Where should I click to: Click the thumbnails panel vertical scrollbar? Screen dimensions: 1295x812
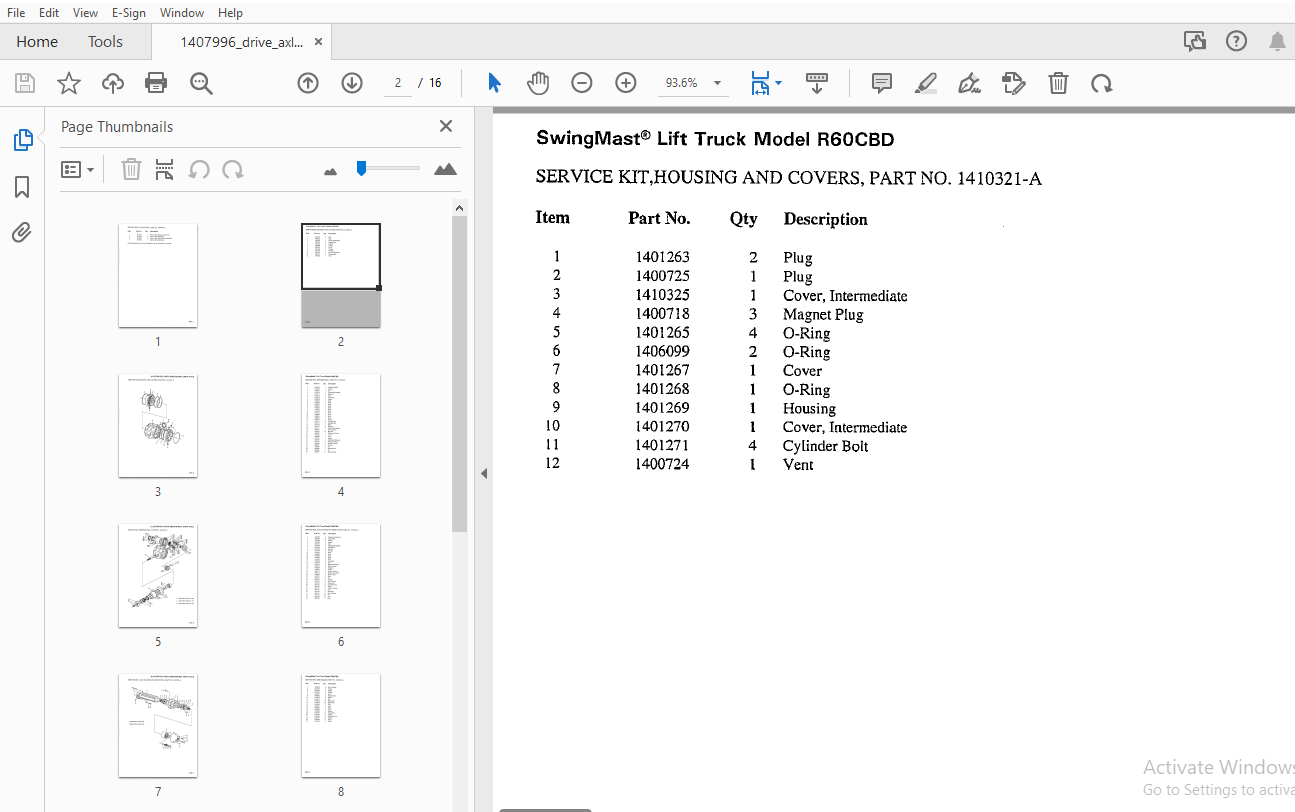(459, 374)
